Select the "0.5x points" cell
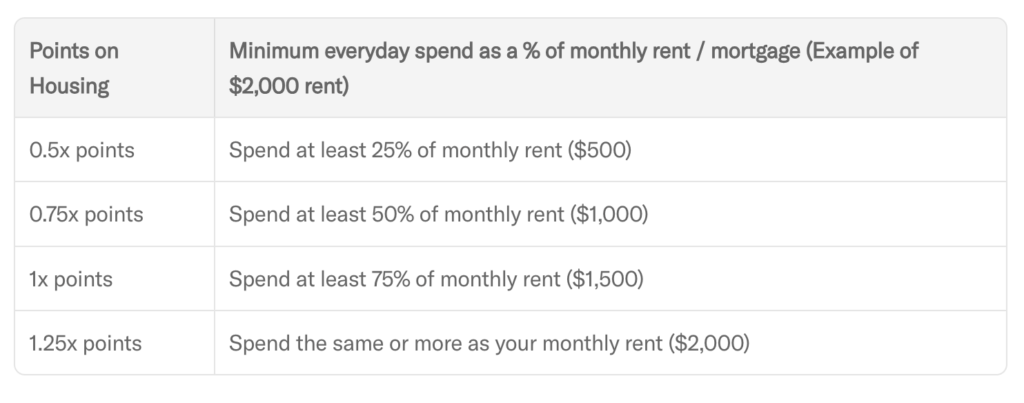The image size is (1024, 403). pyautogui.click(x=81, y=150)
